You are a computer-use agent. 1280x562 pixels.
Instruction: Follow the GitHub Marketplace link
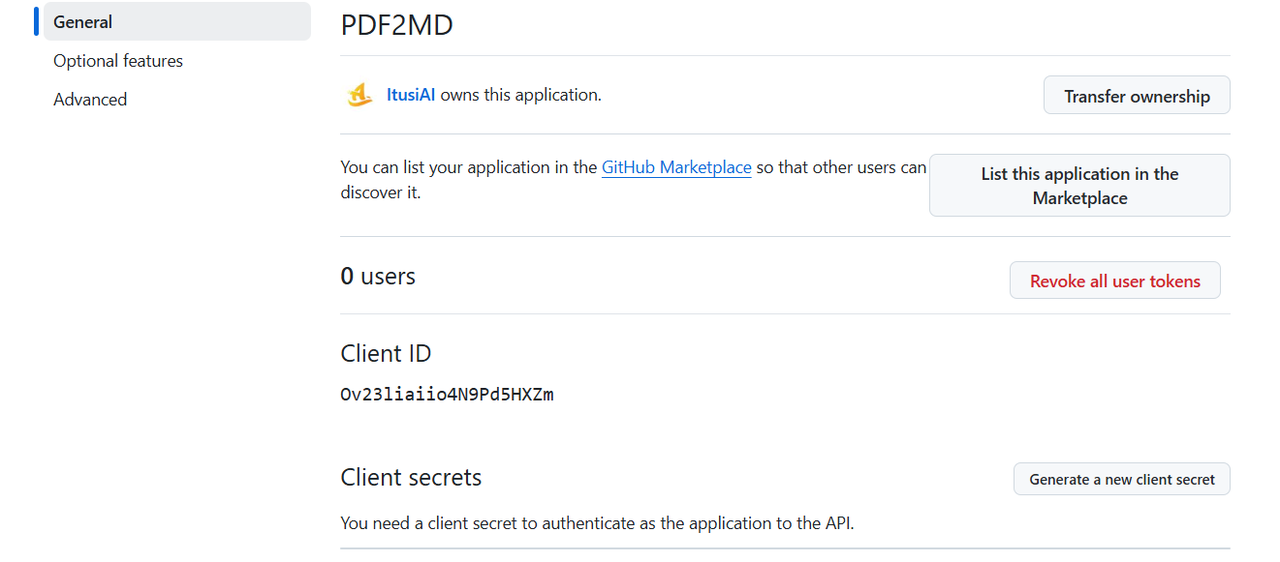click(676, 167)
